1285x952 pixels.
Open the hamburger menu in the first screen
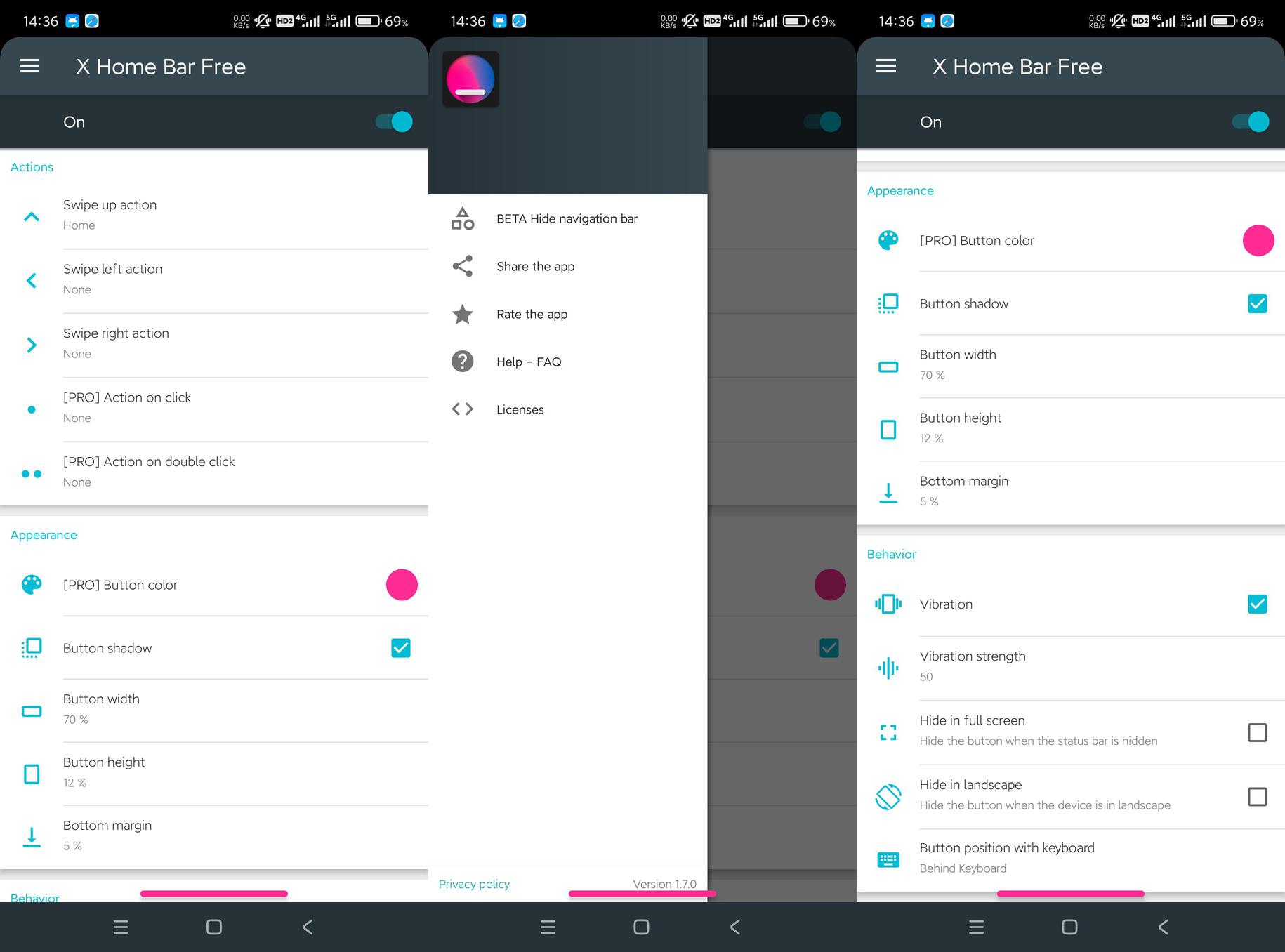pyautogui.click(x=29, y=66)
